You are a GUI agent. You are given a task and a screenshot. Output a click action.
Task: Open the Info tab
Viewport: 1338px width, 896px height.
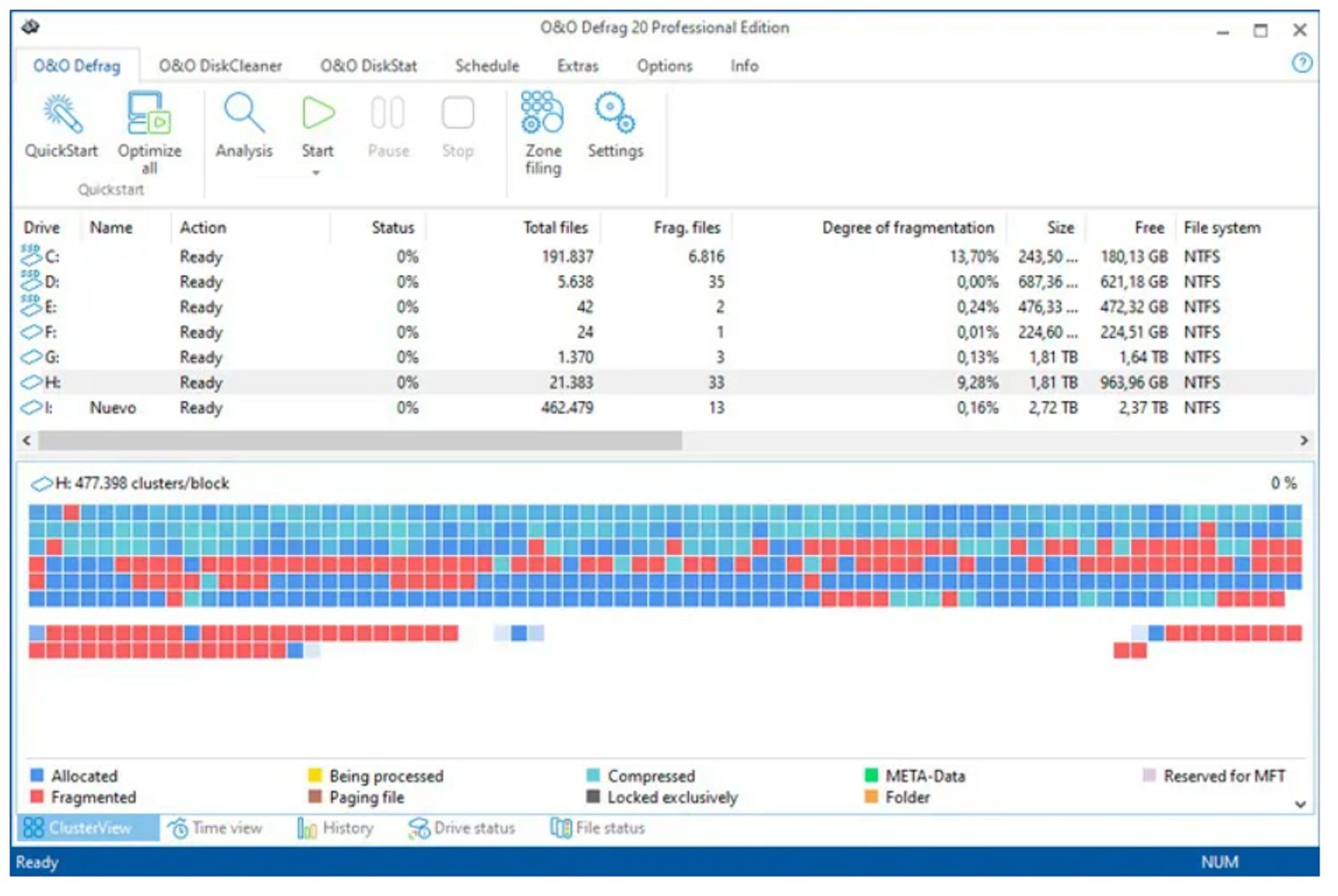tap(744, 66)
